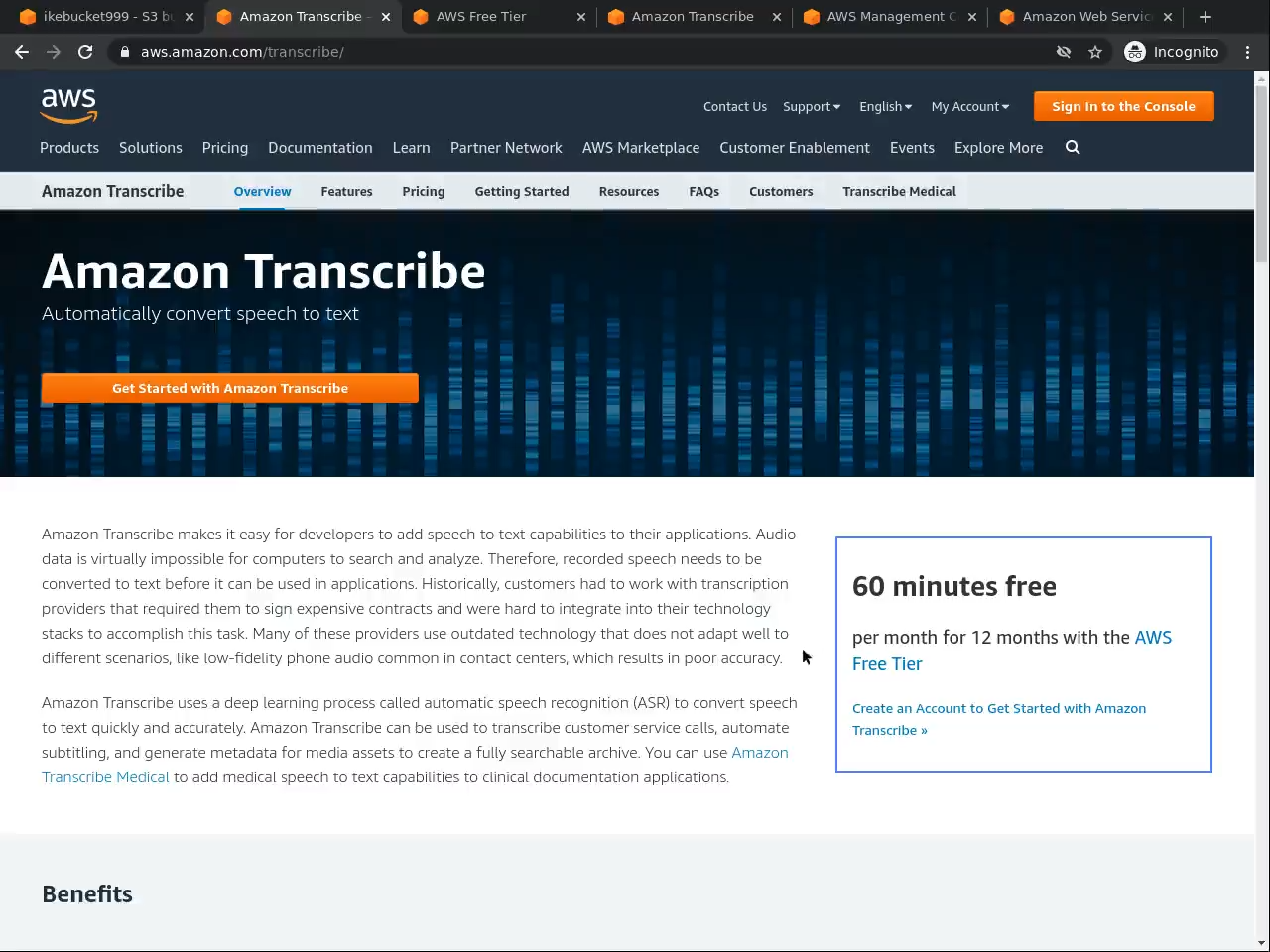Click the scrollbar down arrow
This screenshot has width=1270, height=952.
coord(1261,943)
